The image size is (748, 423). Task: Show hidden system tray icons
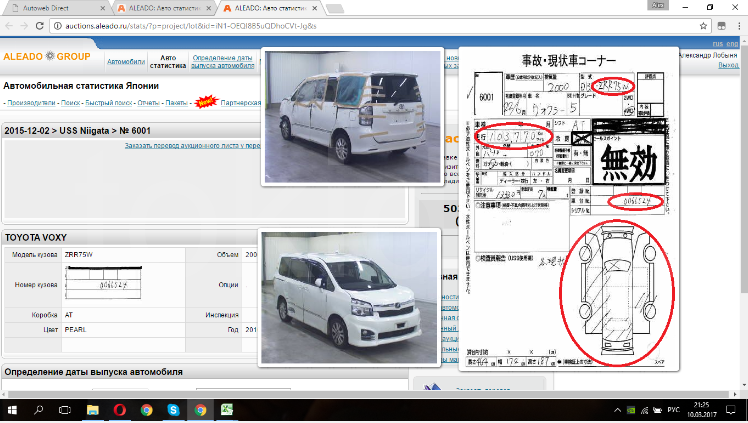pos(617,410)
